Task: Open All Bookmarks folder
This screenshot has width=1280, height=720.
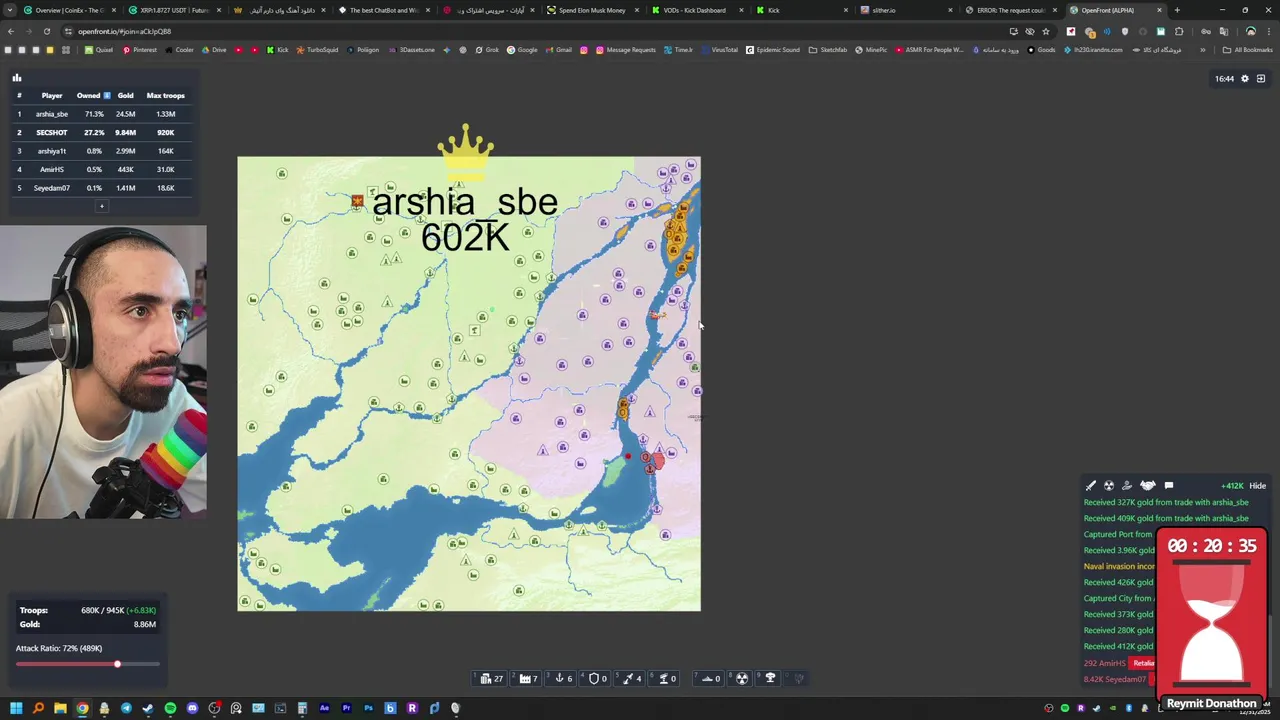Action: 1249,49
